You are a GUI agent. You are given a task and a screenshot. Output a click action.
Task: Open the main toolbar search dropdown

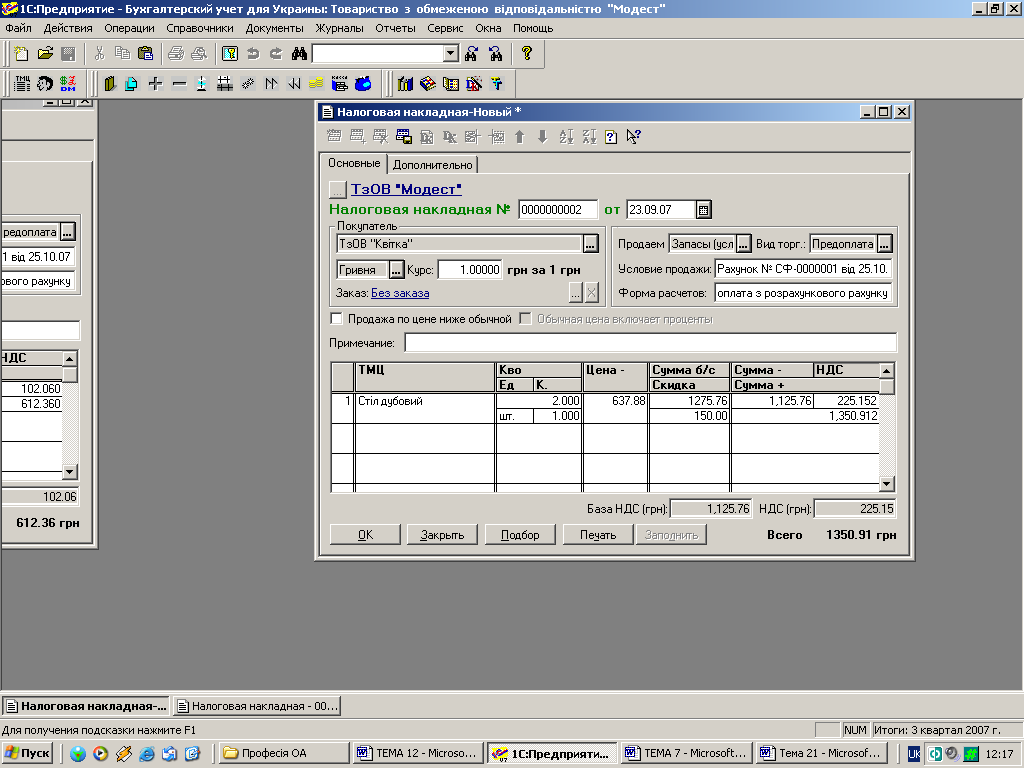(451, 54)
